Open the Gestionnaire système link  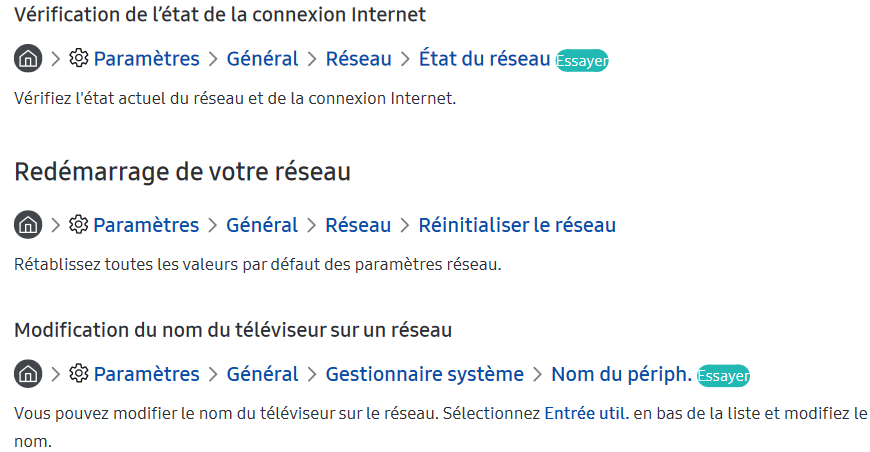pos(424,374)
